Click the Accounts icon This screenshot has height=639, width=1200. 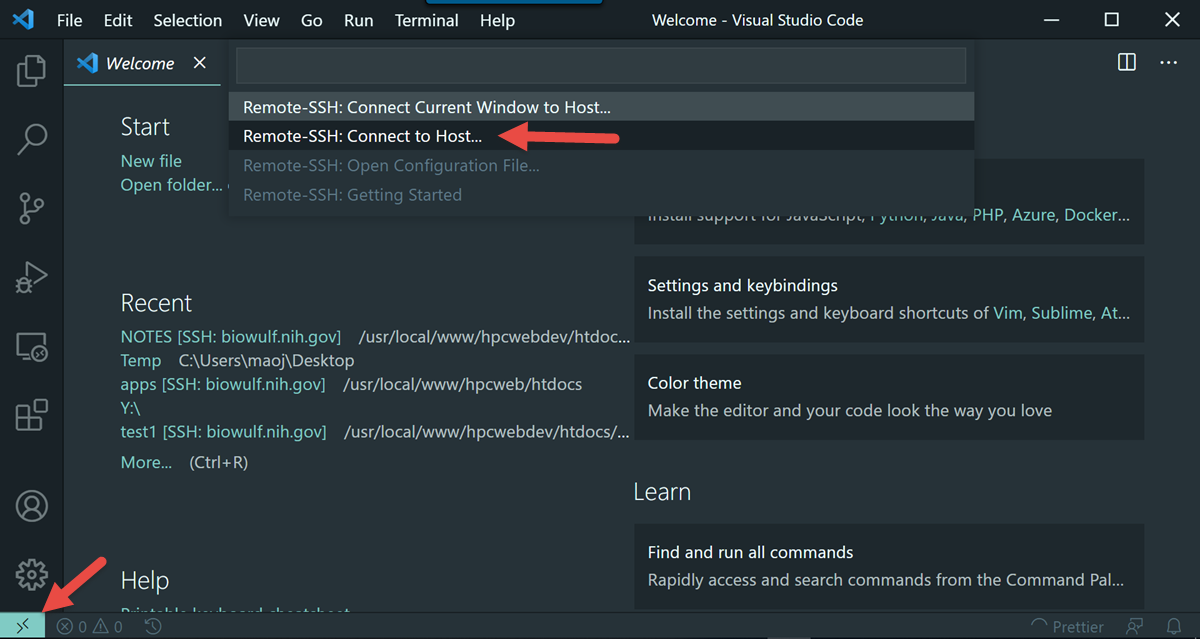31,506
